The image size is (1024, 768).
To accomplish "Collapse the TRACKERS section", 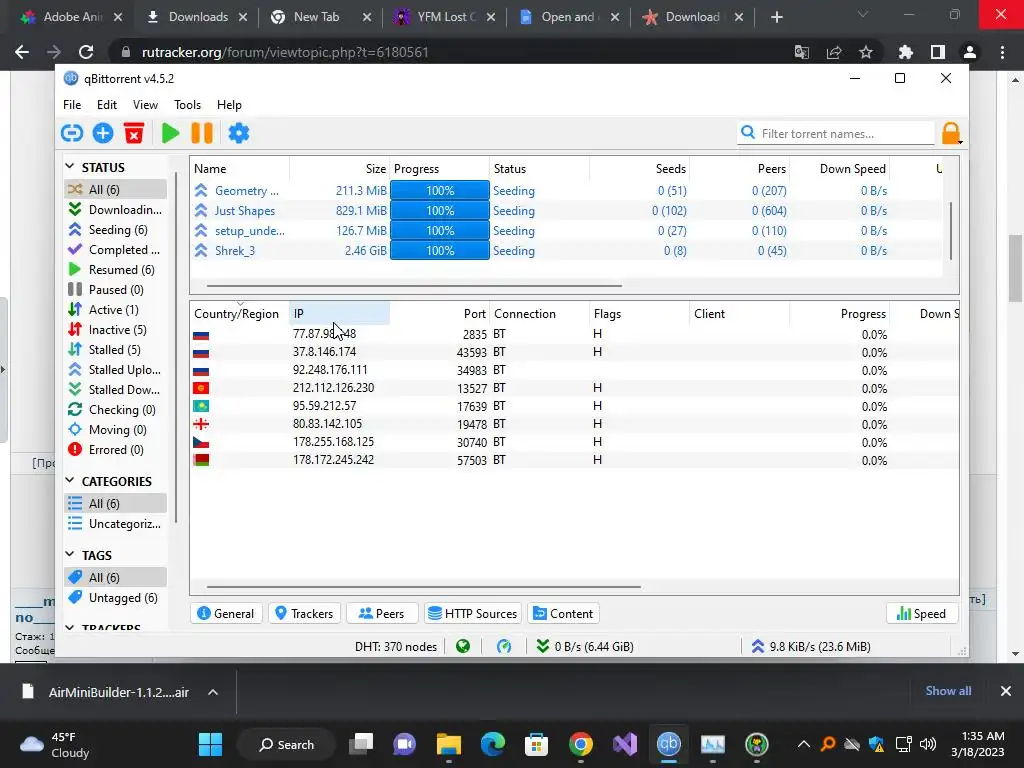I will click(70, 628).
